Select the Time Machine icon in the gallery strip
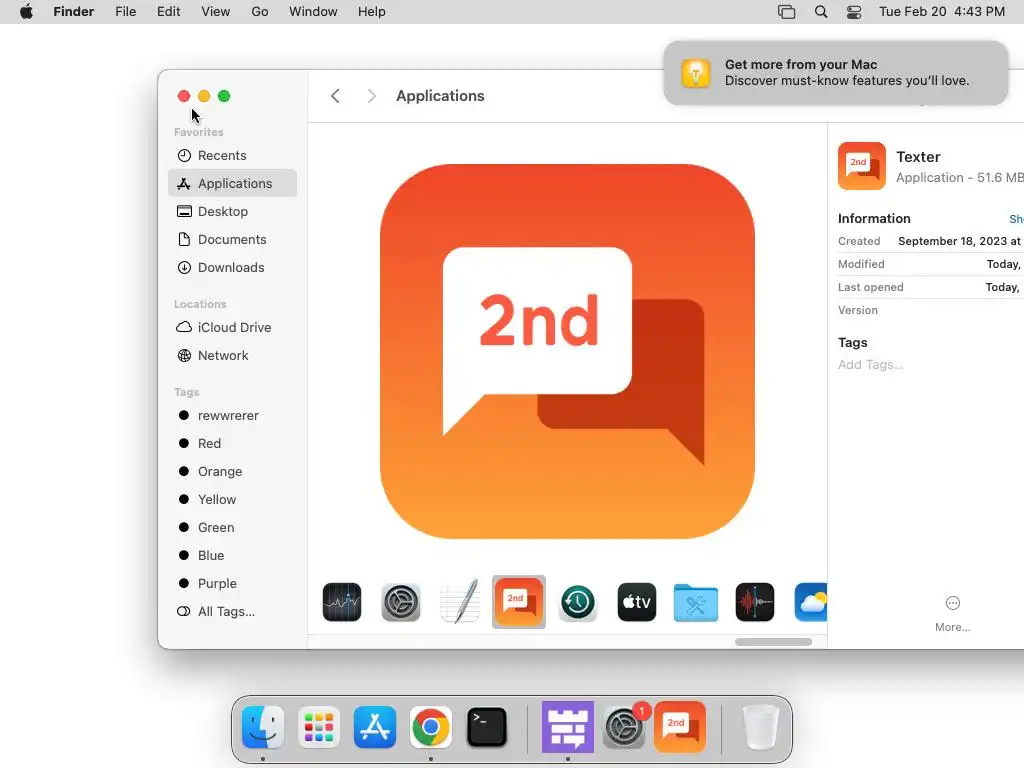Viewport: 1024px width, 768px height. pos(577,602)
